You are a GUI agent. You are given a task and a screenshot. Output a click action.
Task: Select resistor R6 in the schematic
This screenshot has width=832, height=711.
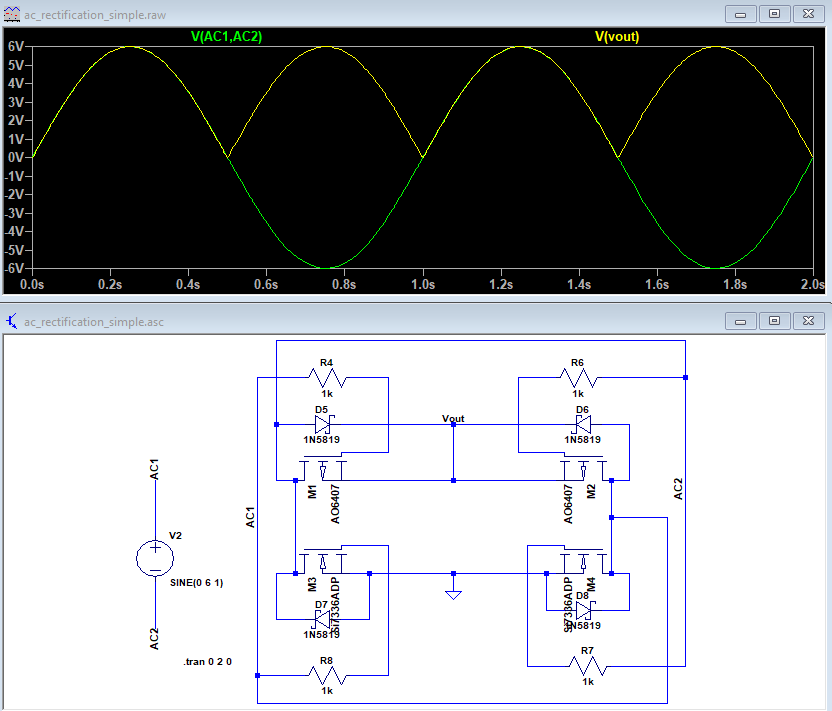tap(578, 378)
